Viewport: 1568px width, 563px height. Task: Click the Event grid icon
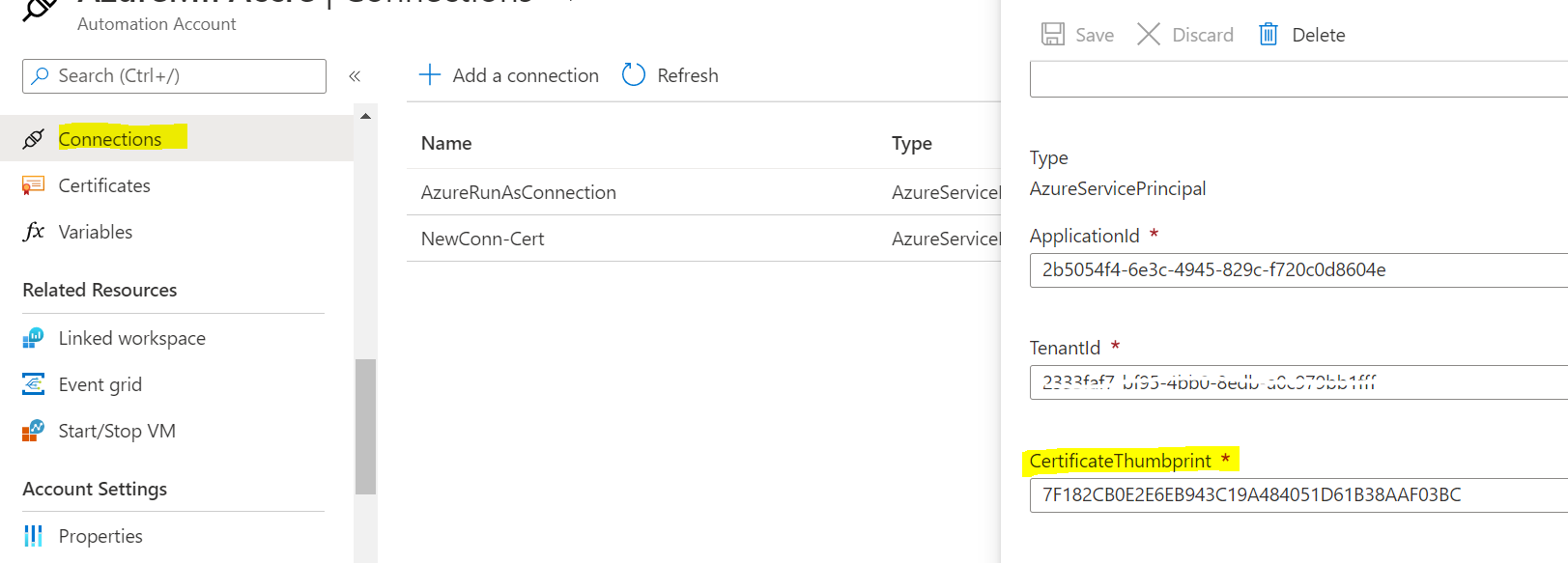[33, 384]
